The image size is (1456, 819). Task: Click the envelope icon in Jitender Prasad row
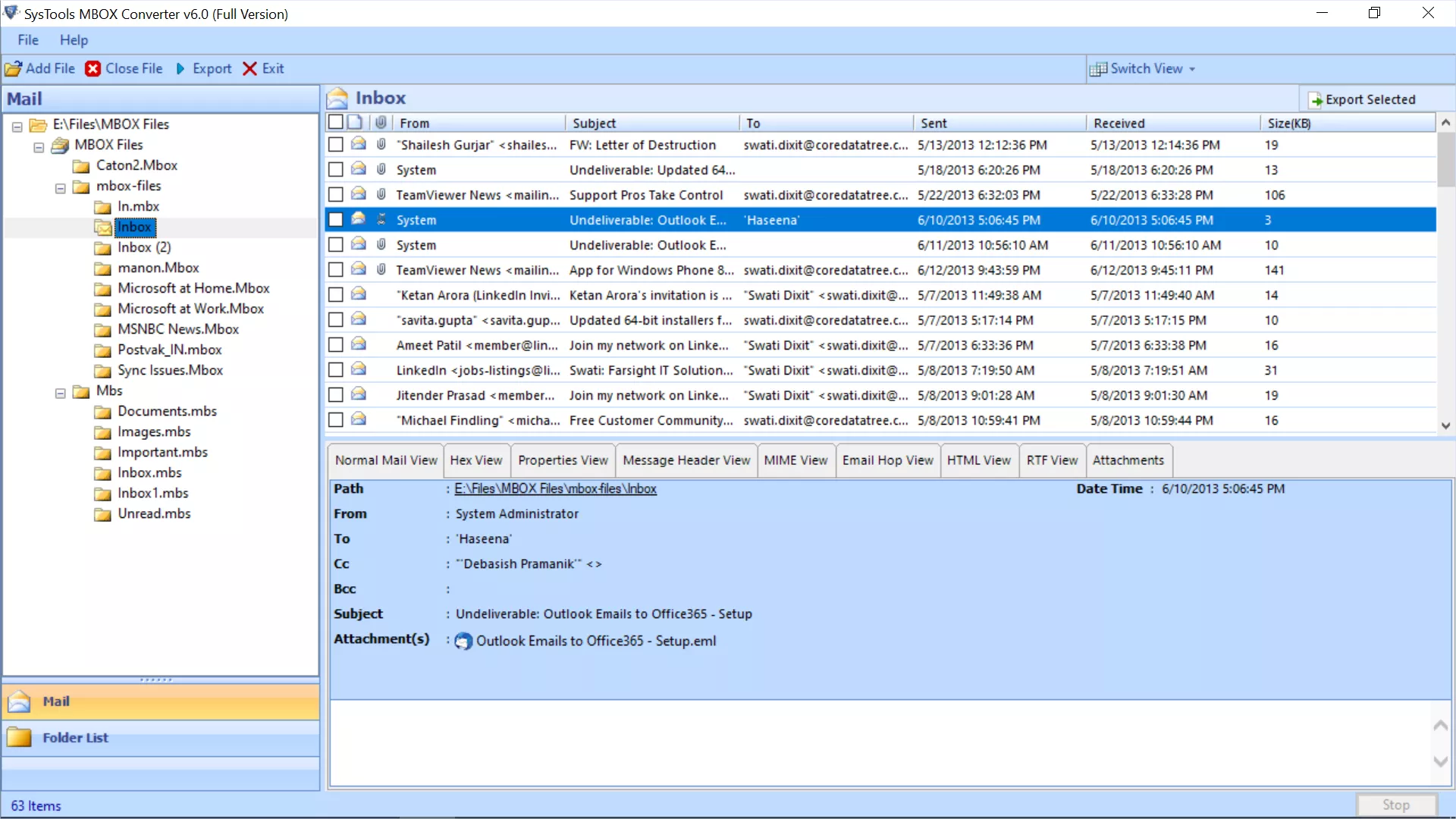[359, 394]
